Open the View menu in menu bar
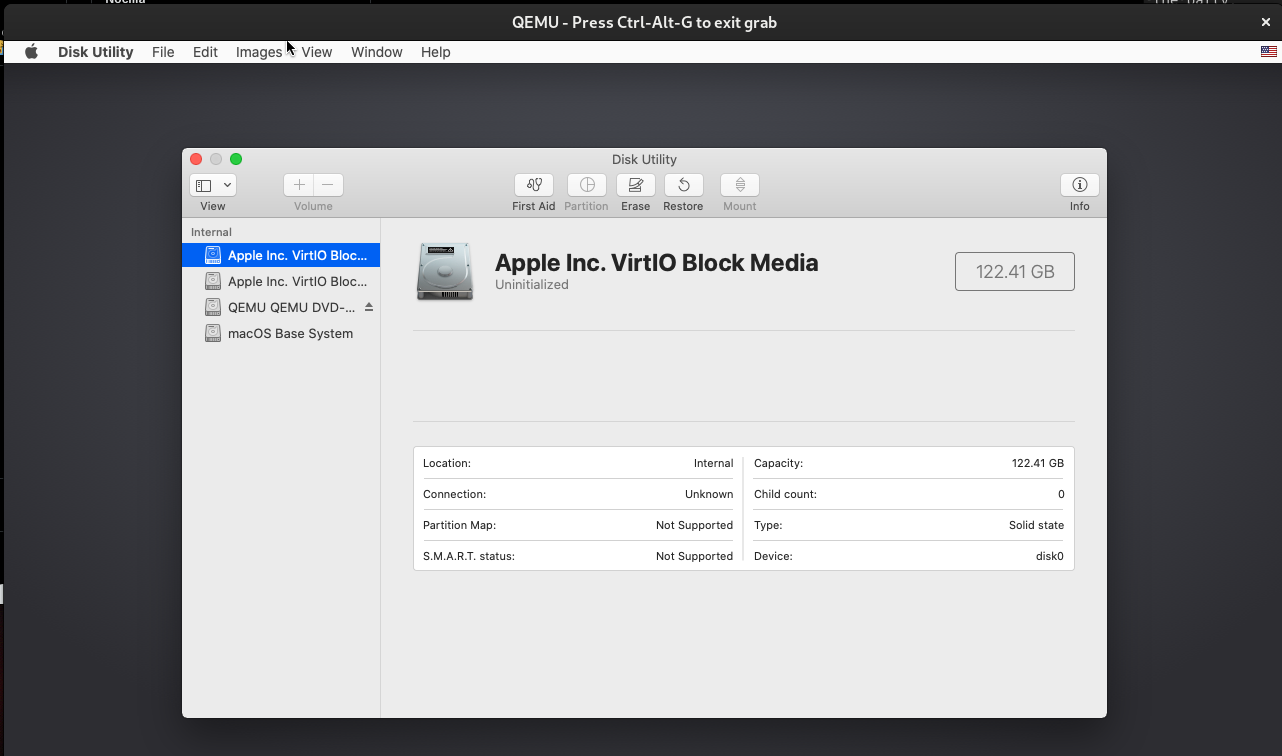Screen dimensions: 1282x756 [317, 52]
